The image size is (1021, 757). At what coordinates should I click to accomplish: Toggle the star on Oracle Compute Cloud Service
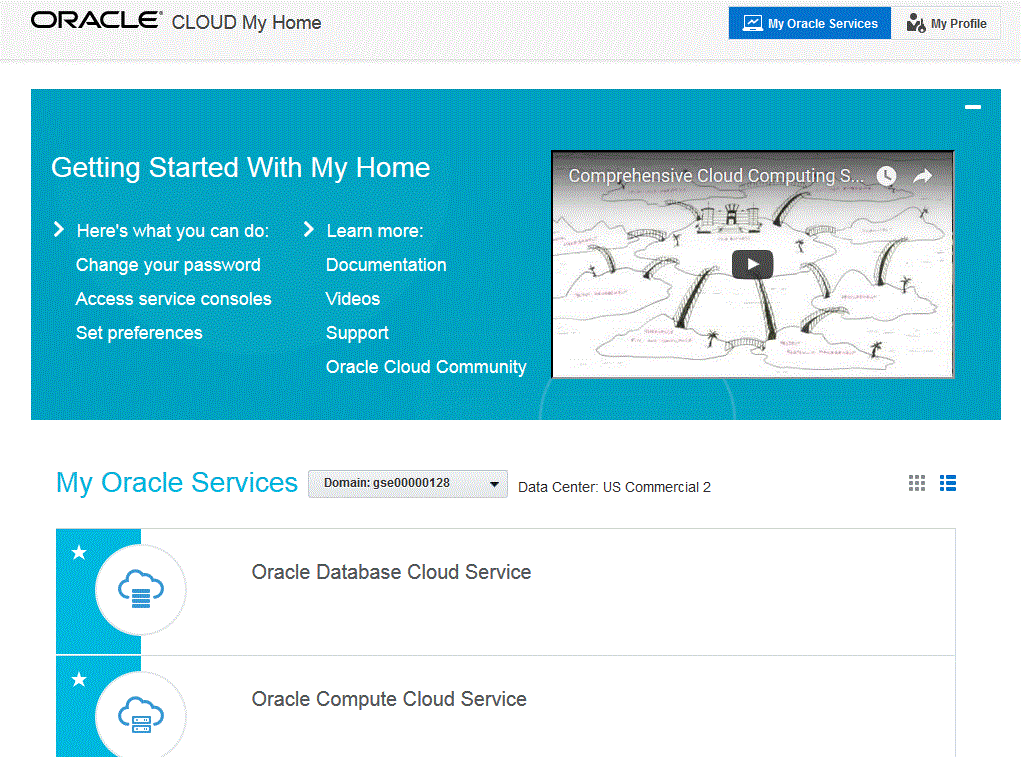[x=78, y=679]
